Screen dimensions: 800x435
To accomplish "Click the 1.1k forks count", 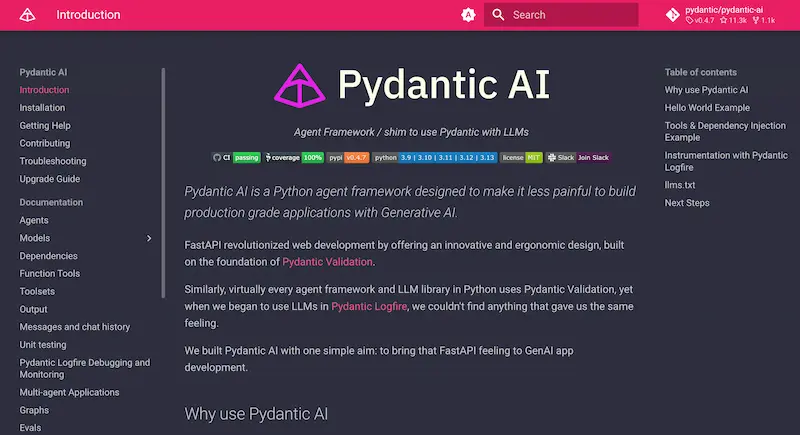I will pyautogui.click(x=764, y=20).
